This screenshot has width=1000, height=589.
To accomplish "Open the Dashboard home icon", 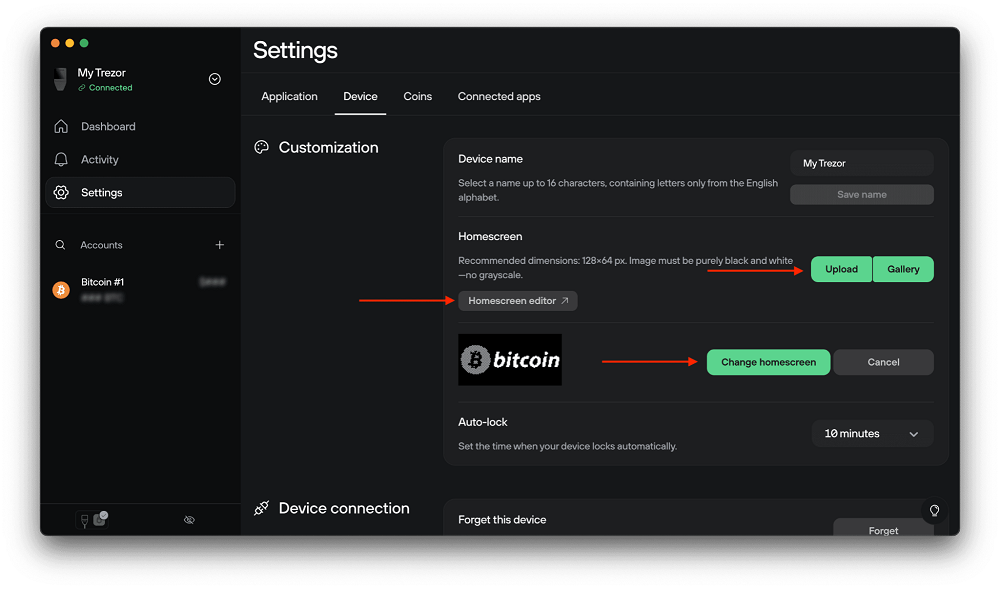I will coord(61,126).
